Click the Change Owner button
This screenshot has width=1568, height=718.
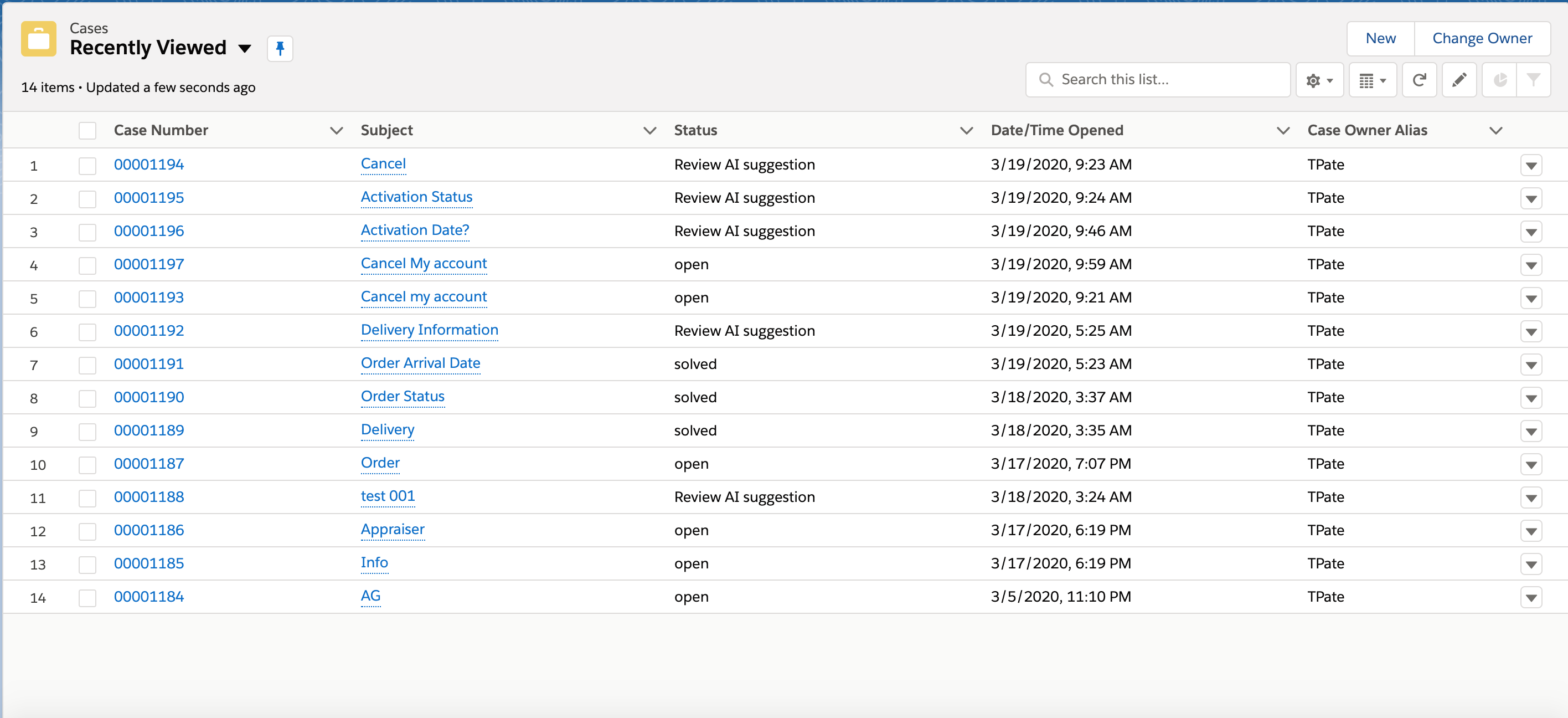pyautogui.click(x=1482, y=38)
